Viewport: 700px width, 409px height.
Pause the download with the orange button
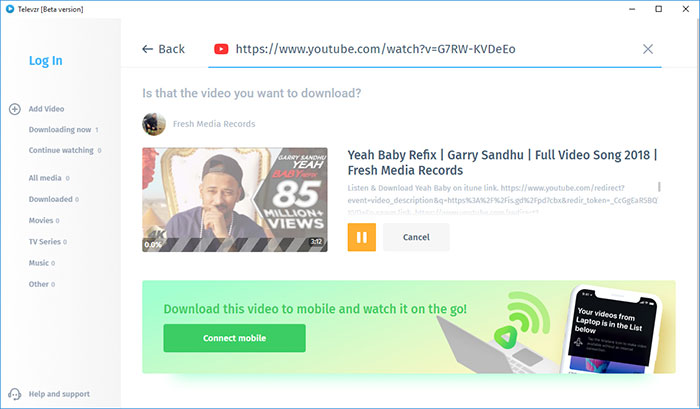(x=361, y=237)
